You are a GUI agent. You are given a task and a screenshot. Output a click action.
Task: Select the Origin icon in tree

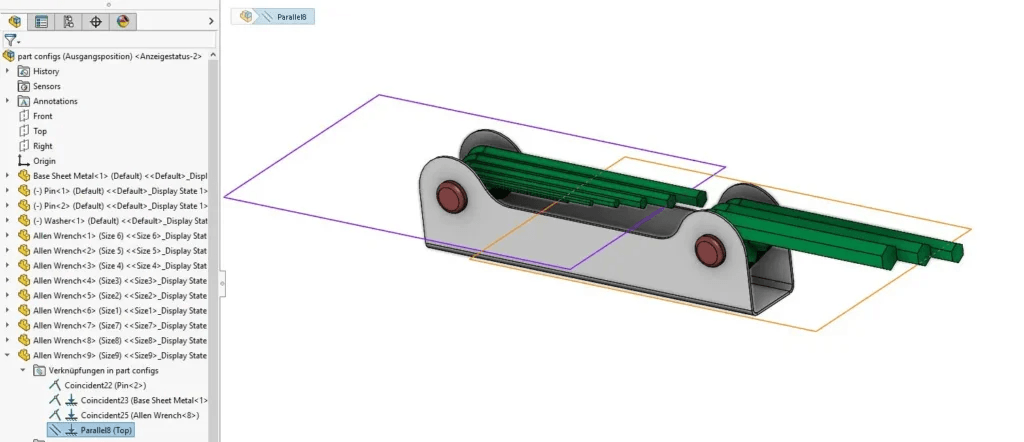[24, 161]
